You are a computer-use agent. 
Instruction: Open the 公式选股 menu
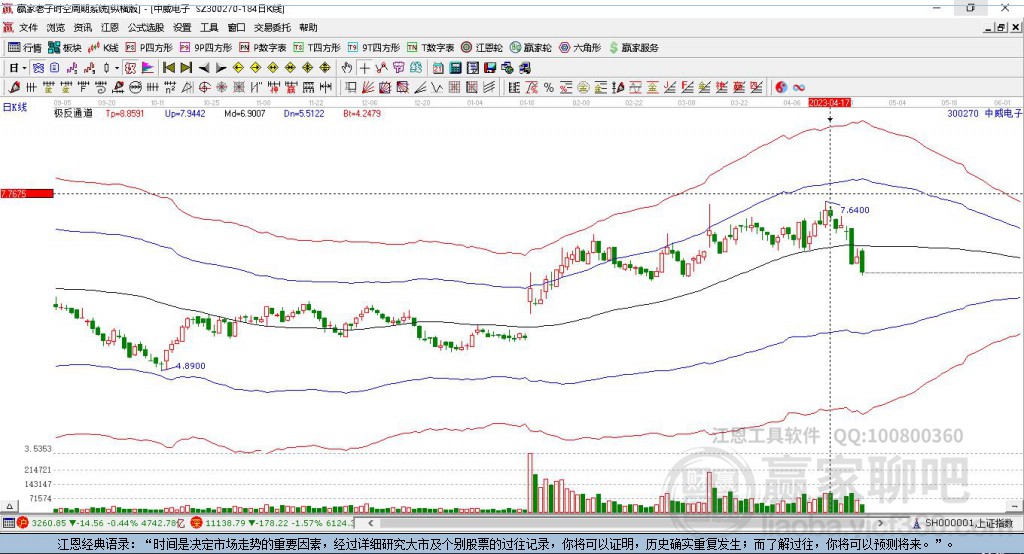[x=146, y=27]
